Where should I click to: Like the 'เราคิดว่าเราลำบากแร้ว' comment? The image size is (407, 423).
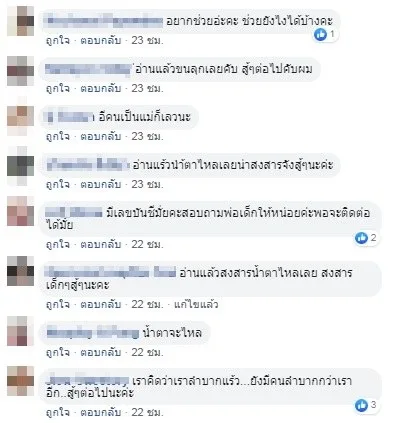tap(58, 412)
